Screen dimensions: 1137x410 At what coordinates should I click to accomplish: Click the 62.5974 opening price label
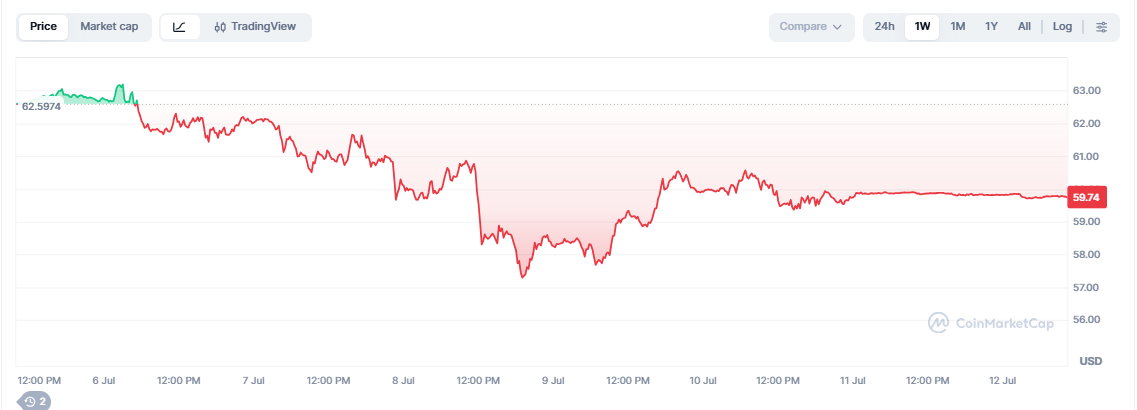click(41, 106)
